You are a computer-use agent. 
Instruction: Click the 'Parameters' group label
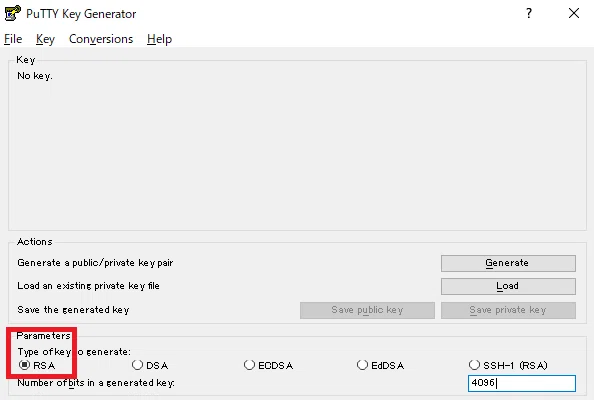click(x=43, y=336)
